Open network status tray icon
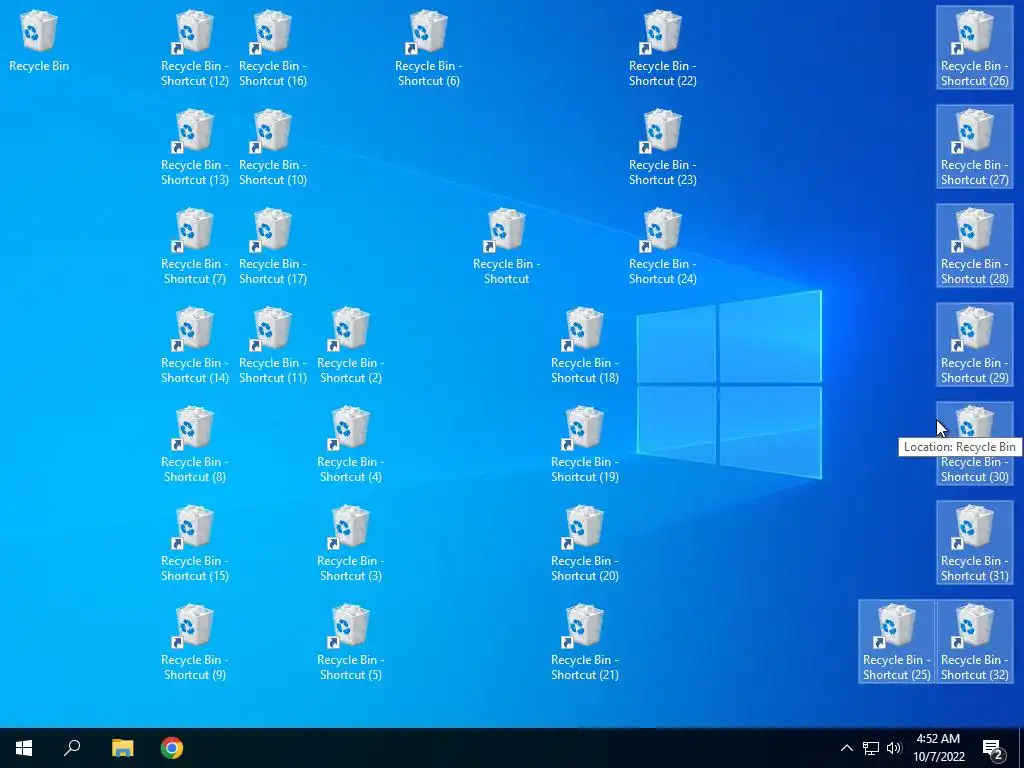The image size is (1024, 768). (871, 748)
